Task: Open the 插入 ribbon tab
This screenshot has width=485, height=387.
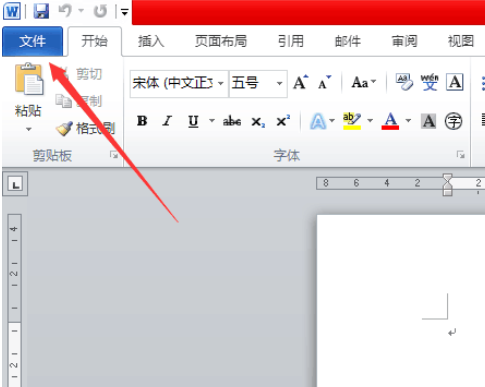Action: [151, 41]
